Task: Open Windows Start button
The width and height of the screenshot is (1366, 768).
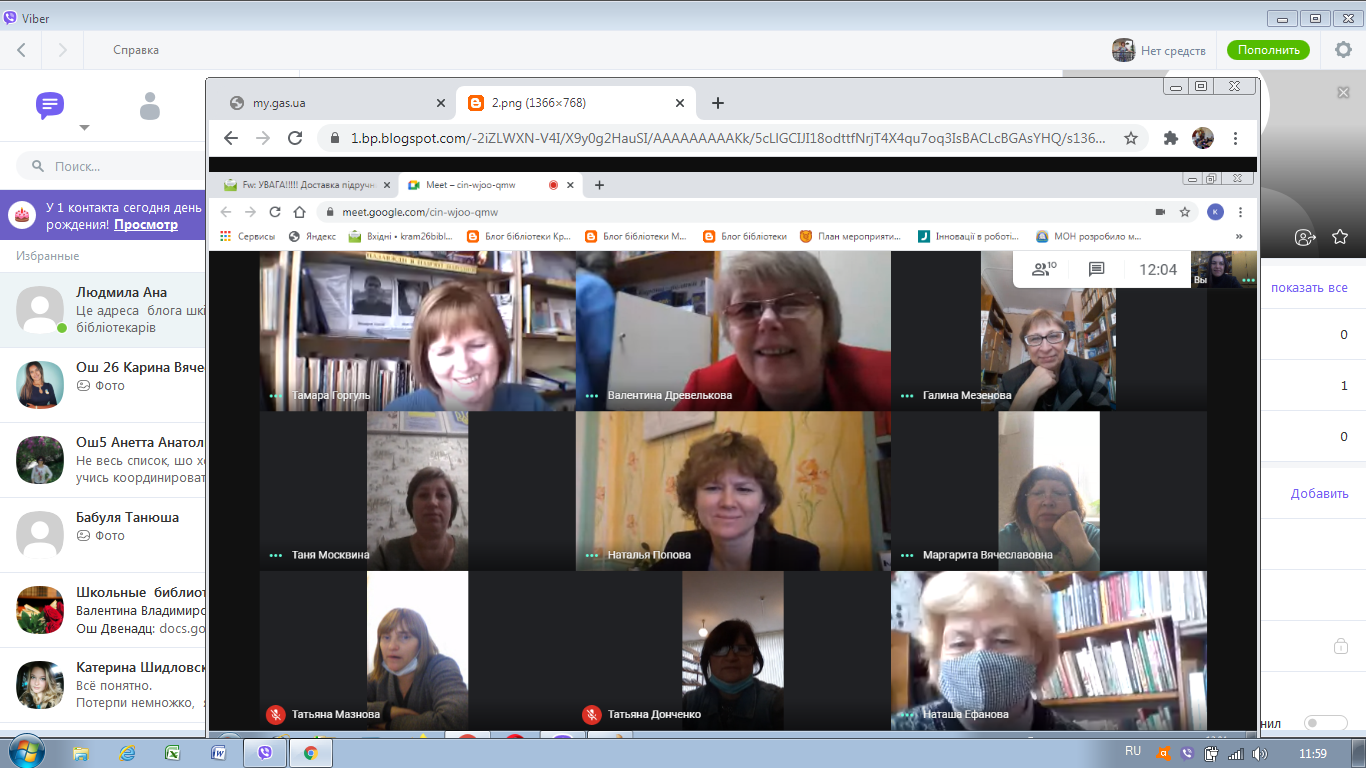Action: [x=27, y=751]
